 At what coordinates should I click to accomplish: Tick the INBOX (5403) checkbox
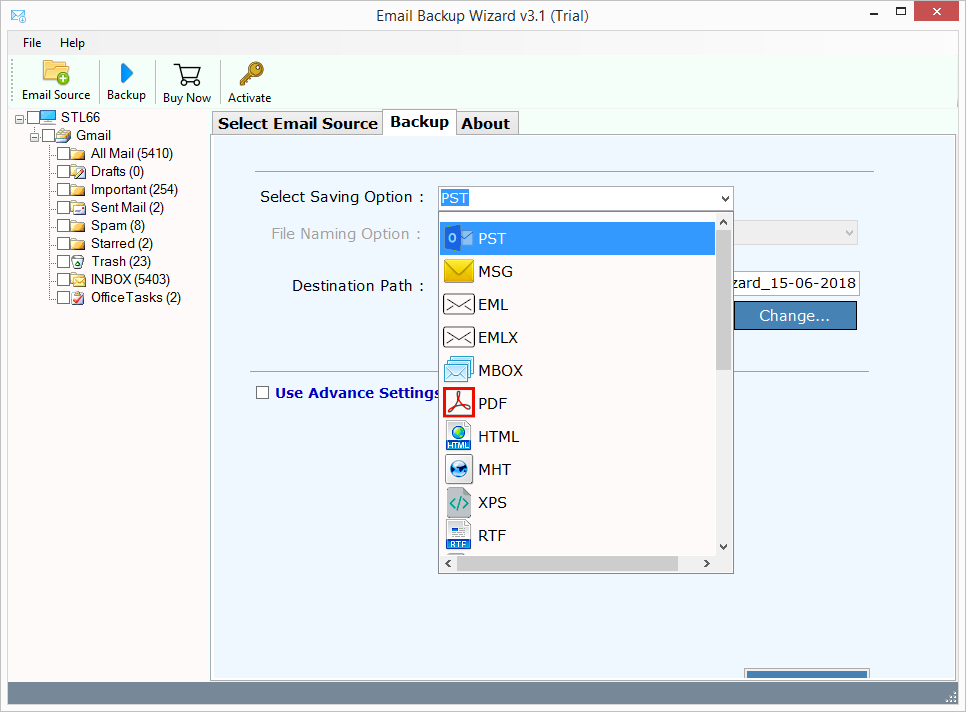63,280
